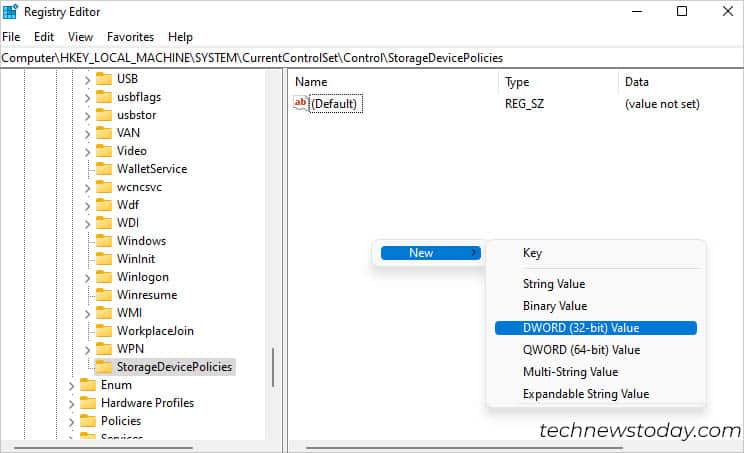744x453 pixels.
Task: Click the values pane horizontal scrollbar
Action: pyautogui.click(x=464, y=447)
